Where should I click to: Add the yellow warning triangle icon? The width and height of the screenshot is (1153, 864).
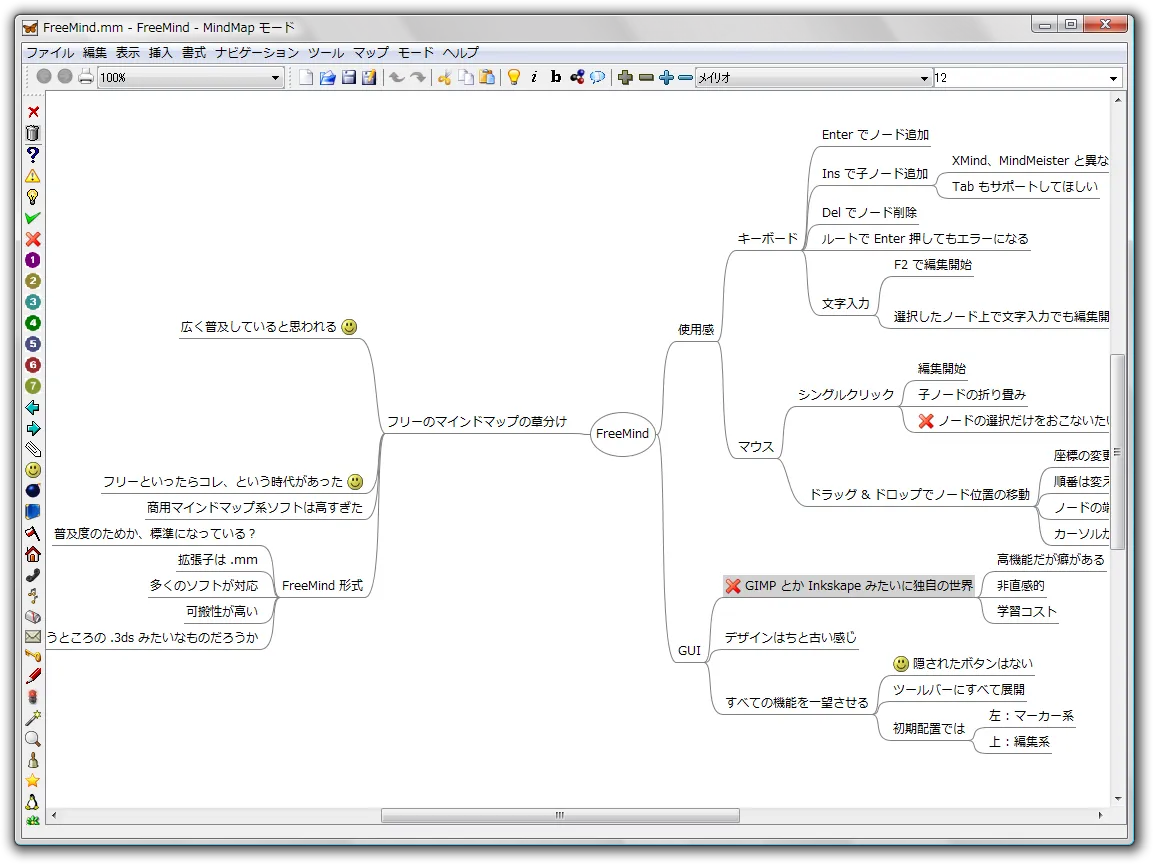click(x=33, y=175)
